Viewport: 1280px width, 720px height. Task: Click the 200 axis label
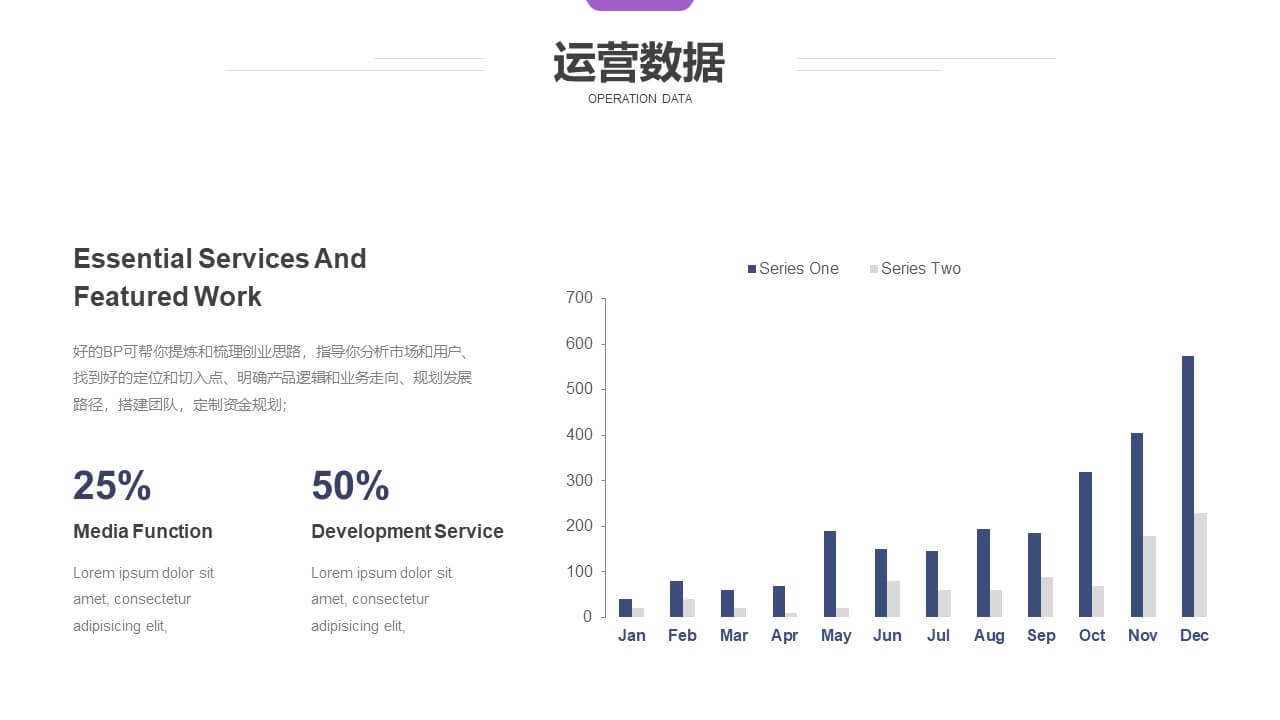click(579, 526)
